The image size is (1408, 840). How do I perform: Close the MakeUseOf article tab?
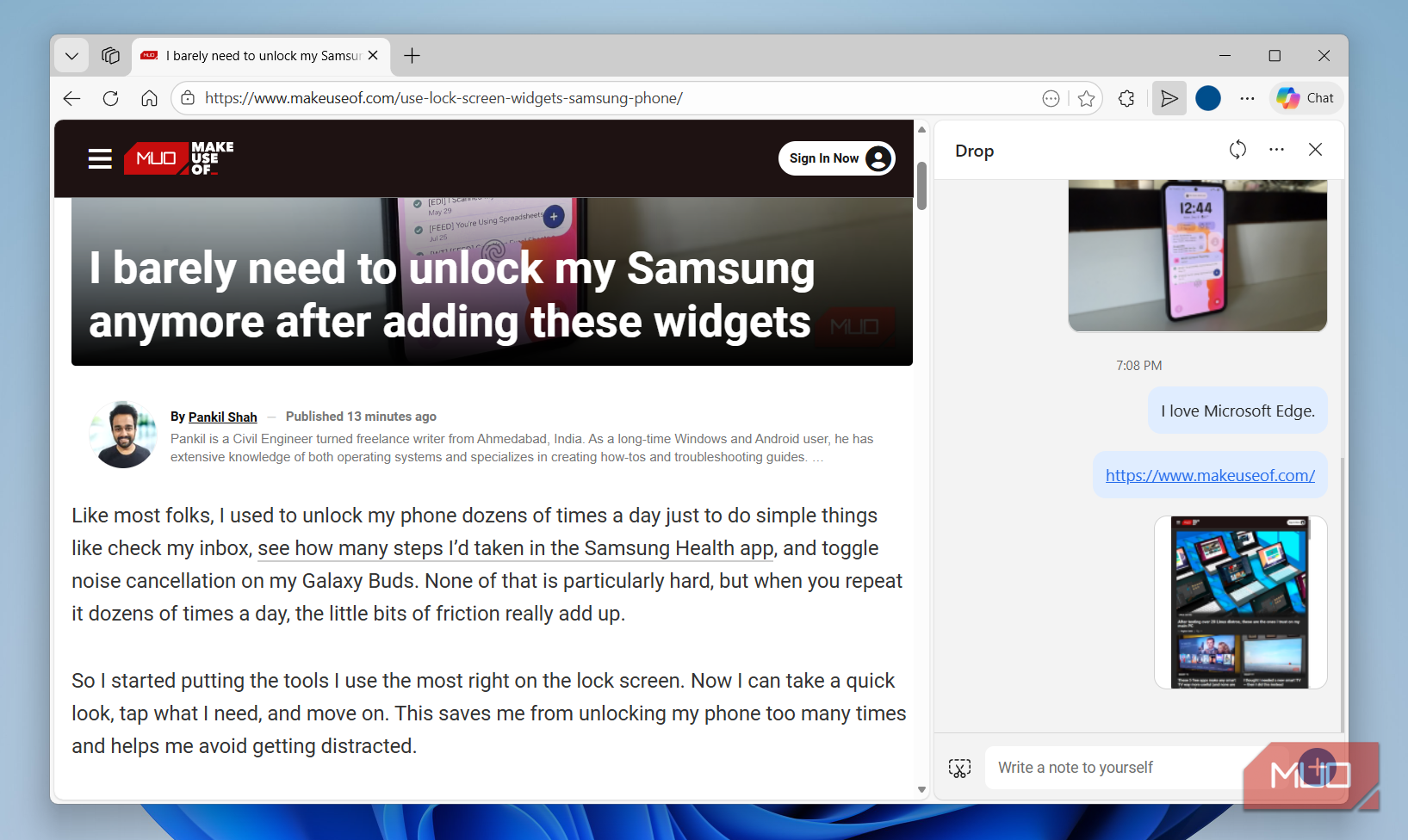click(x=373, y=55)
